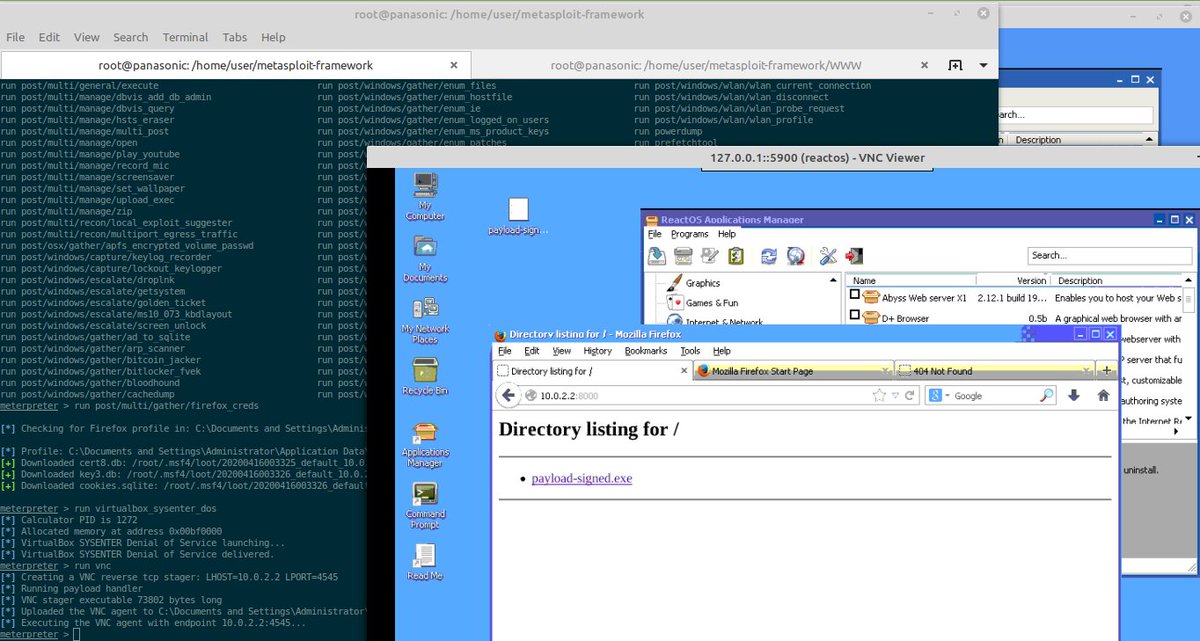Switch to Mozilla Firefox Start Page tab
Screen dimensions: 1200x641
tap(793, 371)
